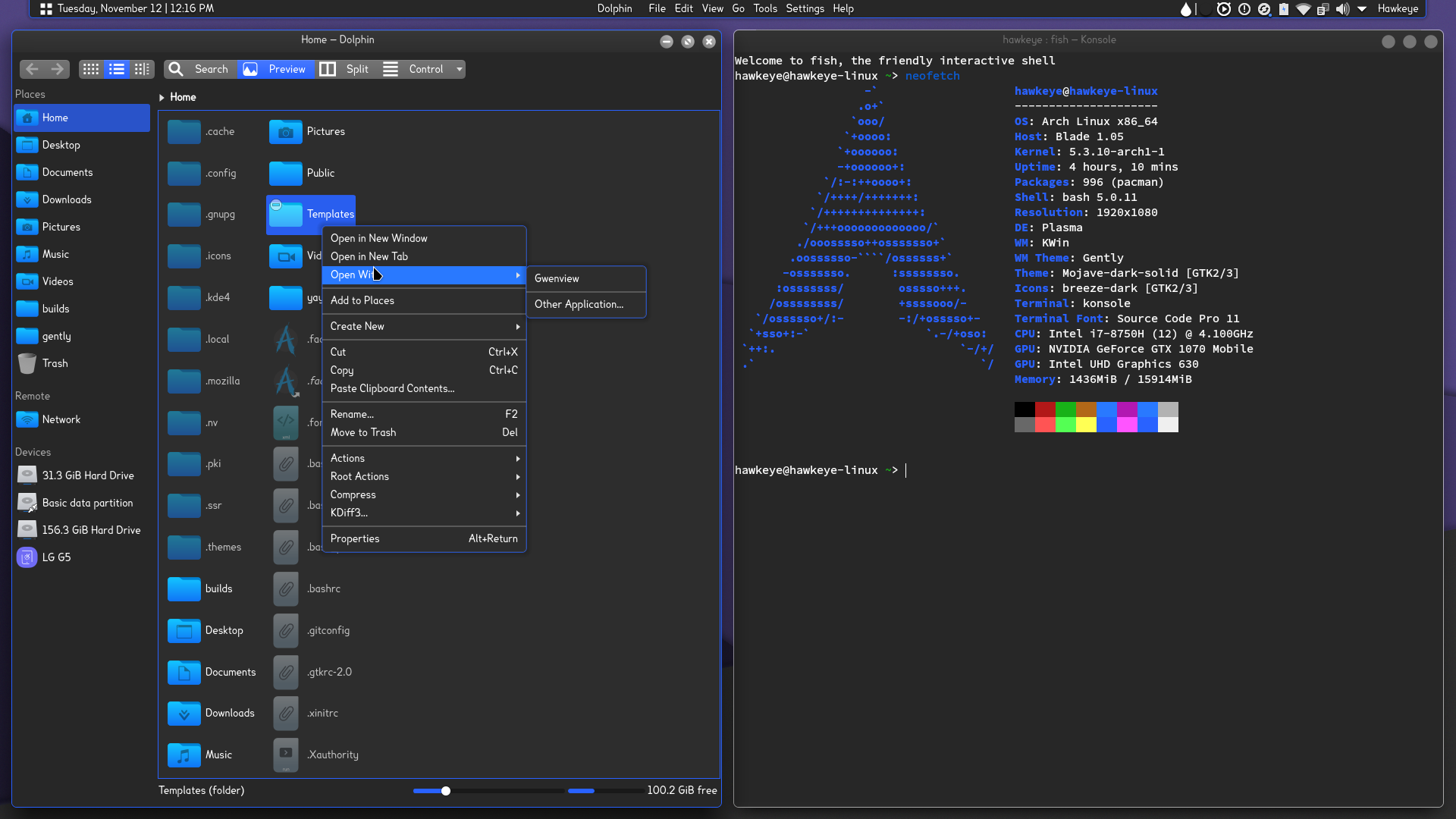Click the volume tray icon
Image resolution: width=1456 pixels, height=819 pixels.
coord(1342,9)
